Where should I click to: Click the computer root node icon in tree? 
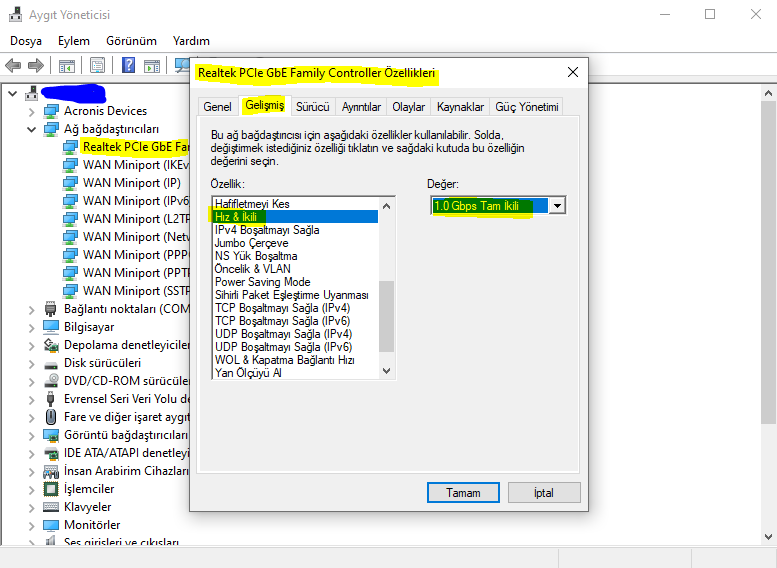pyautogui.click(x=32, y=93)
